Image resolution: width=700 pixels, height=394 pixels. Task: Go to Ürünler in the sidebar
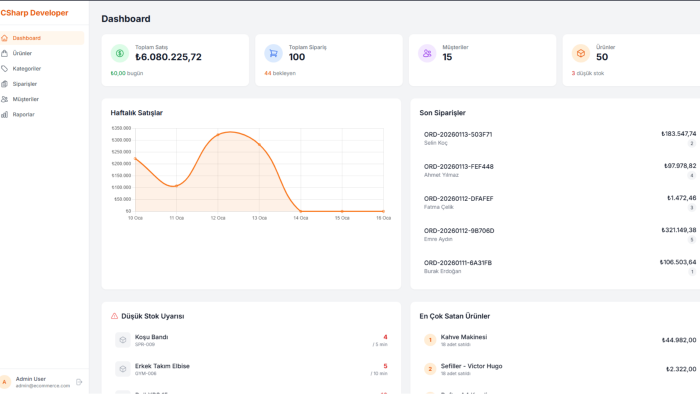coord(42,53)
